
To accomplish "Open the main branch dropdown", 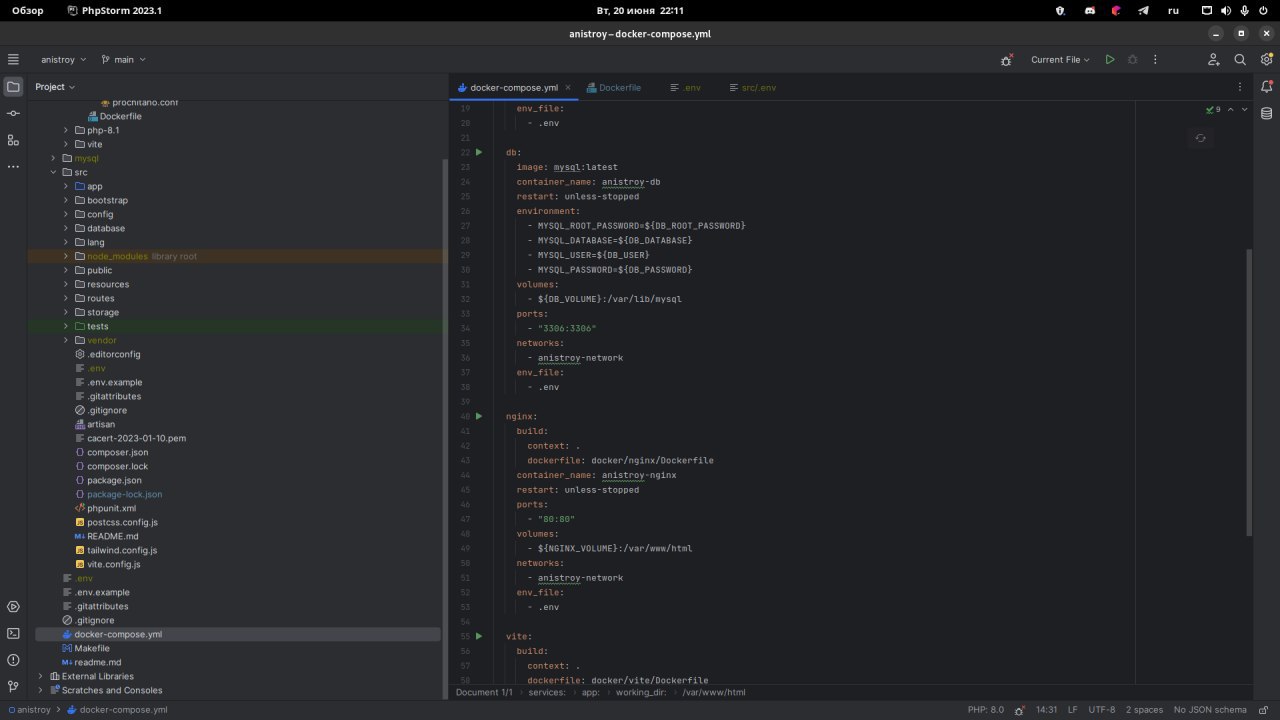I will point(123,60).
